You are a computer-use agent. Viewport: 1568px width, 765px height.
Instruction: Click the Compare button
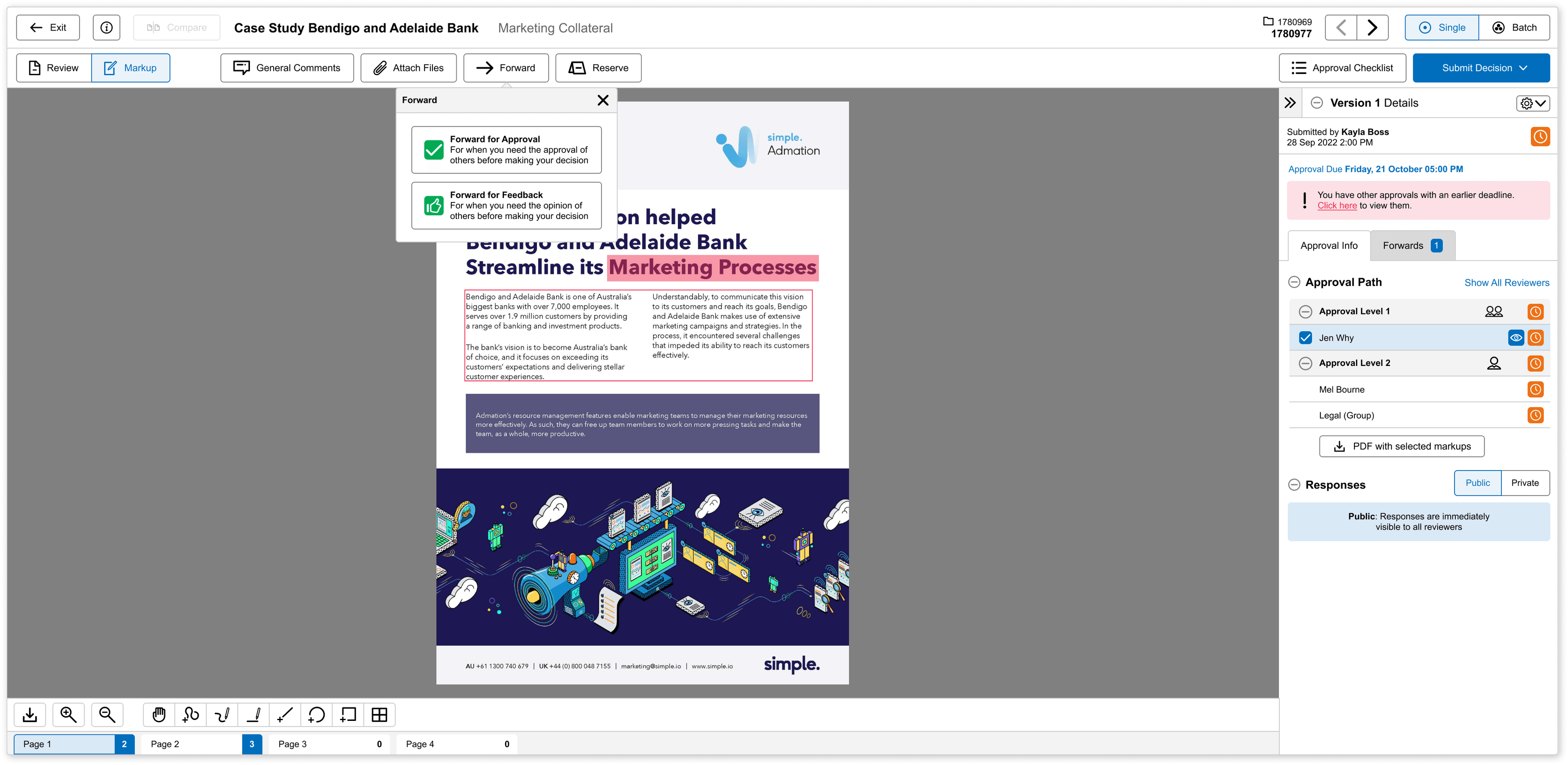click(x=176, y=27)
